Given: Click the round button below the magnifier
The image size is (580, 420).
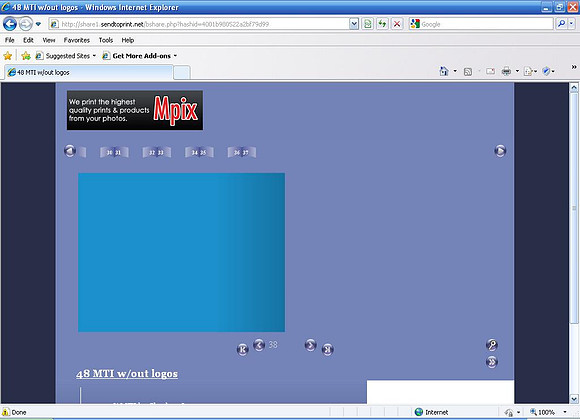Looking at the screenshot, I should 492,362.
